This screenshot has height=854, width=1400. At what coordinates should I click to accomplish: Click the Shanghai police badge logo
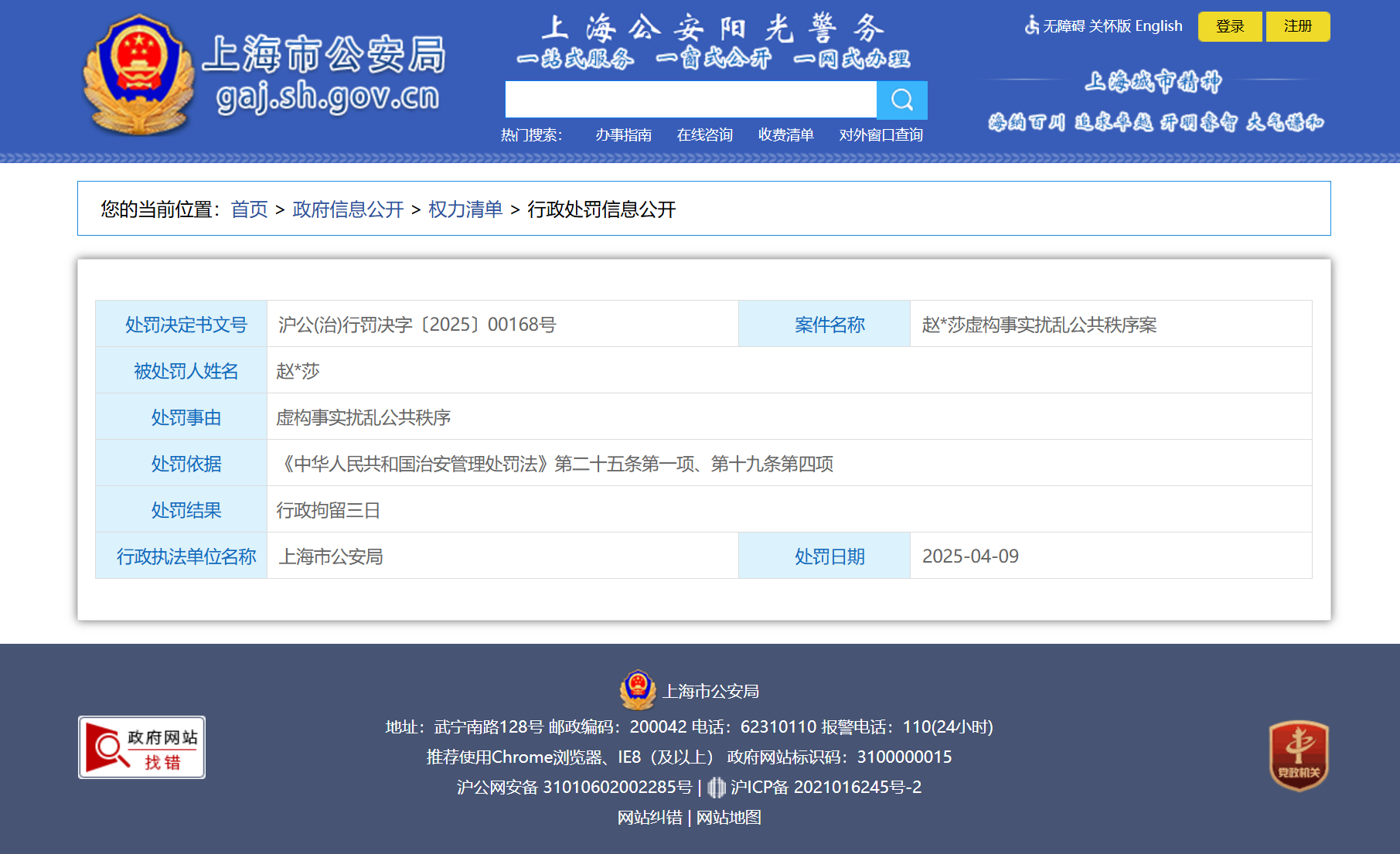[138, 75]
